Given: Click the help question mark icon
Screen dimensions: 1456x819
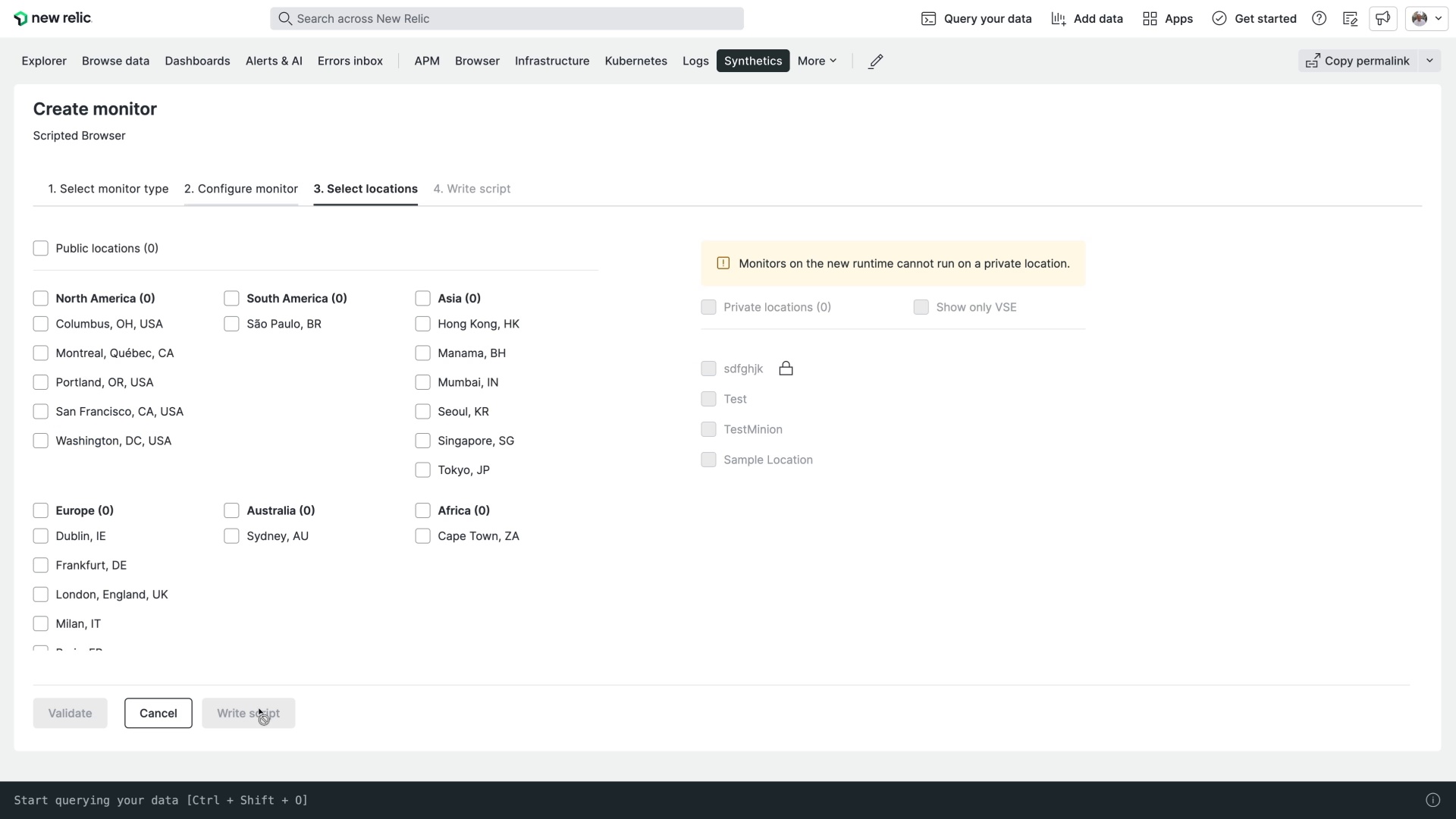Looking at the screenshot, I should click(1319, 18).
